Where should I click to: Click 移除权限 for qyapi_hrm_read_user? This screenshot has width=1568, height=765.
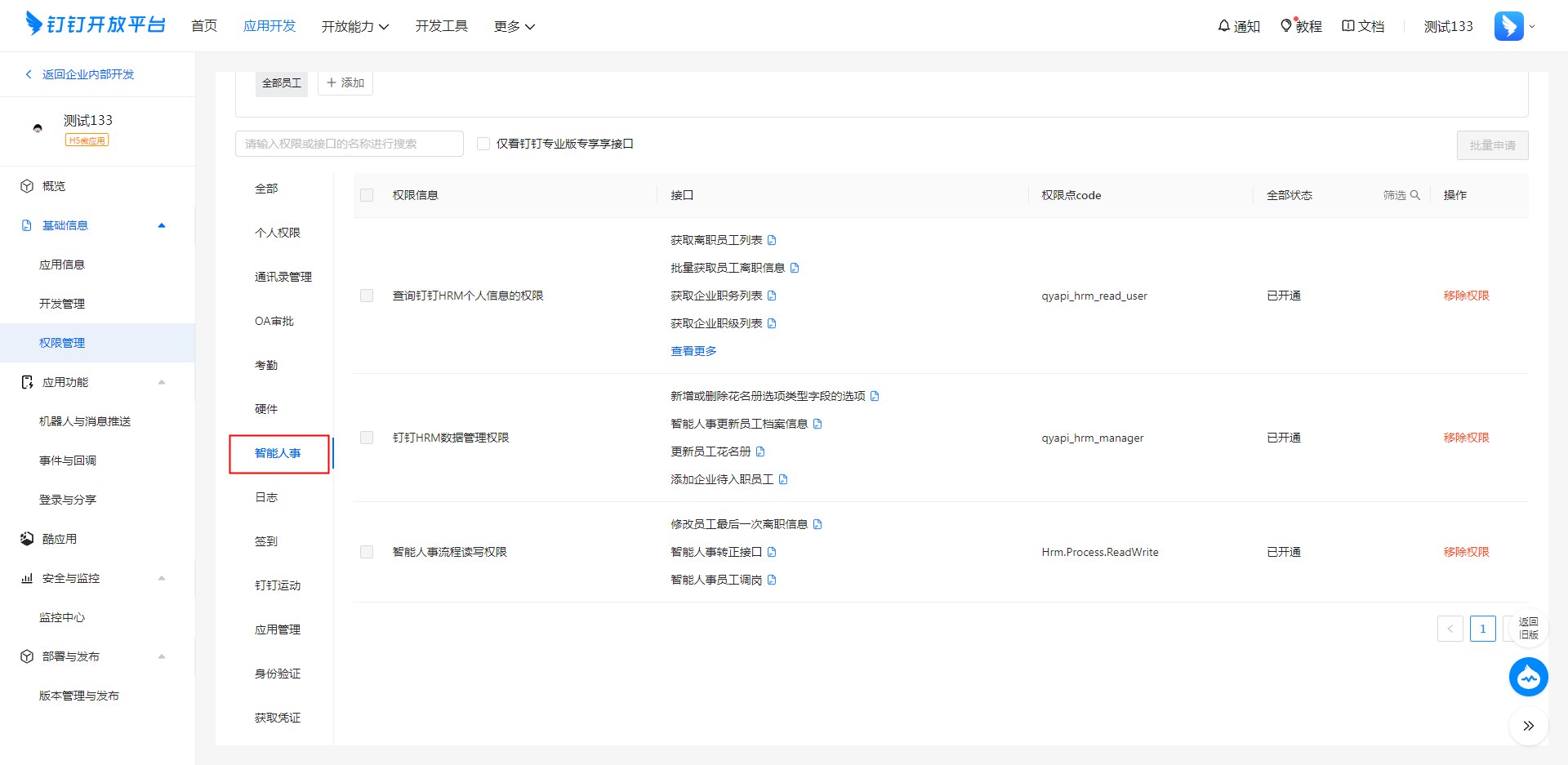pyautogui.click(x=1466, y=296)
